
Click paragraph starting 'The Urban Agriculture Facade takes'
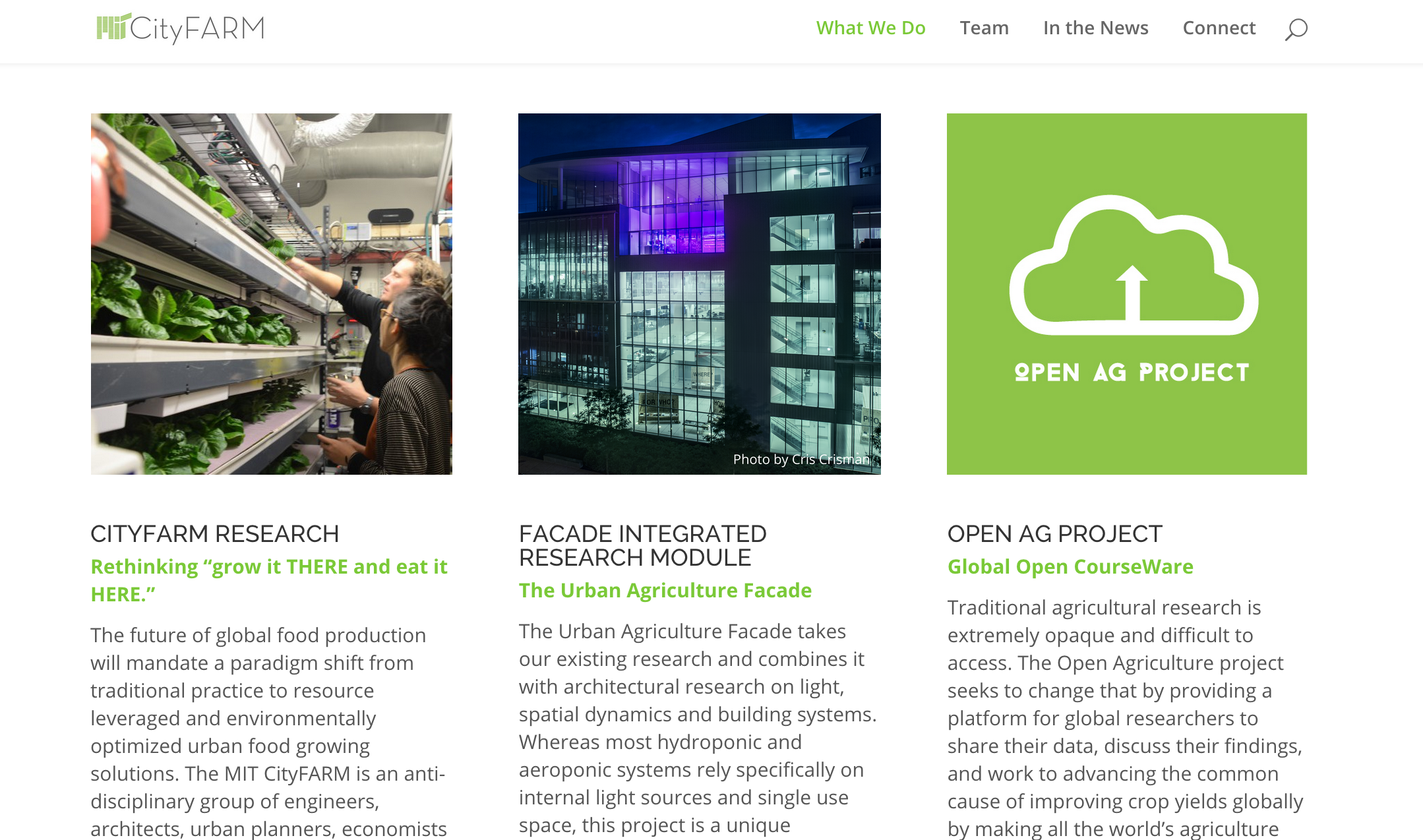click(x=698, y=729)
